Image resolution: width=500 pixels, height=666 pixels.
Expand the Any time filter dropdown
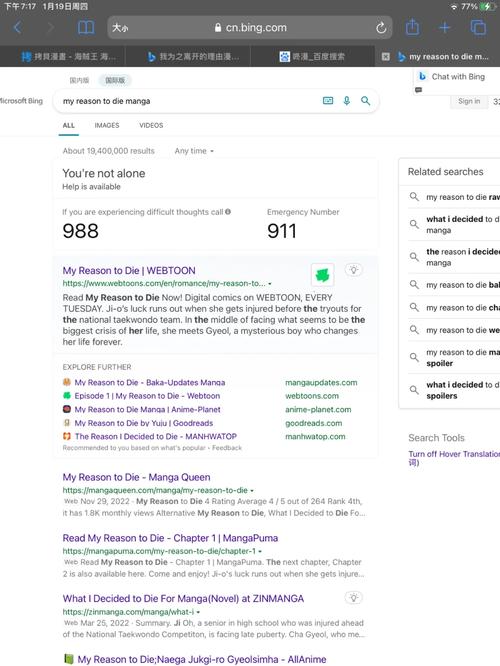coord(194,151)
